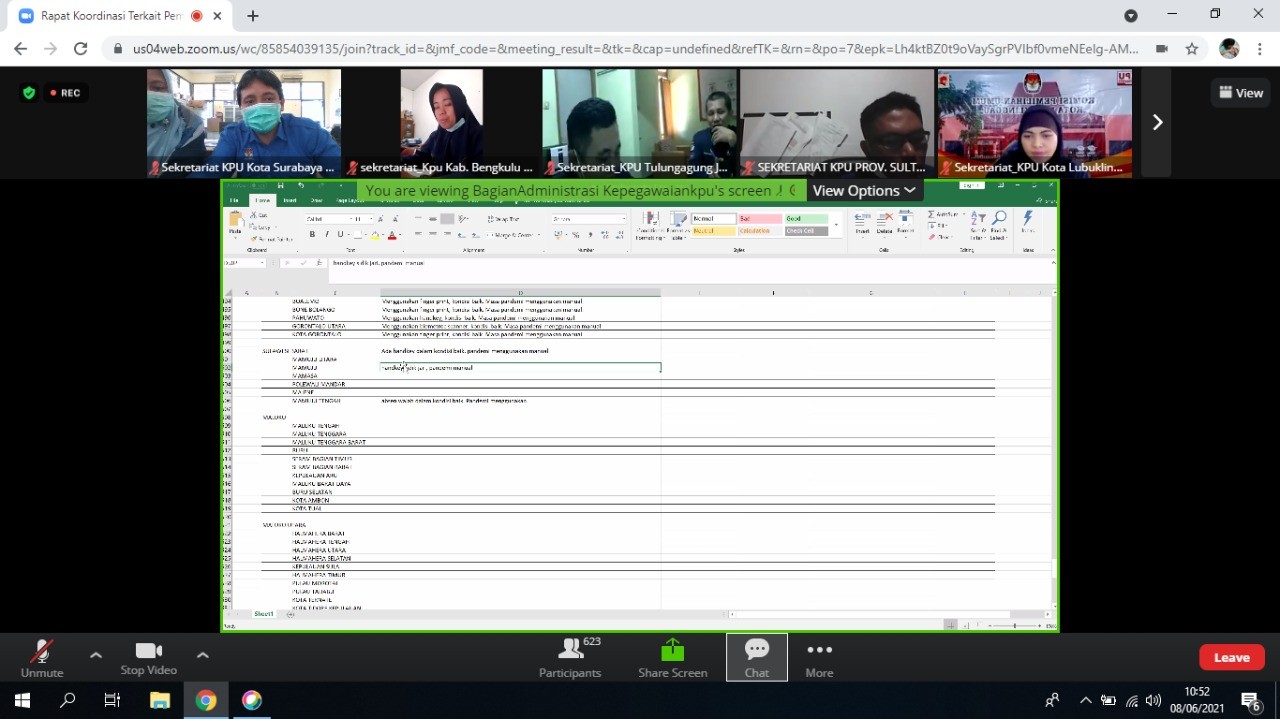1280x719 pixels.
Task: Select the Sekretariat KPU Kota Surabaya video
Action: point(244,122)
